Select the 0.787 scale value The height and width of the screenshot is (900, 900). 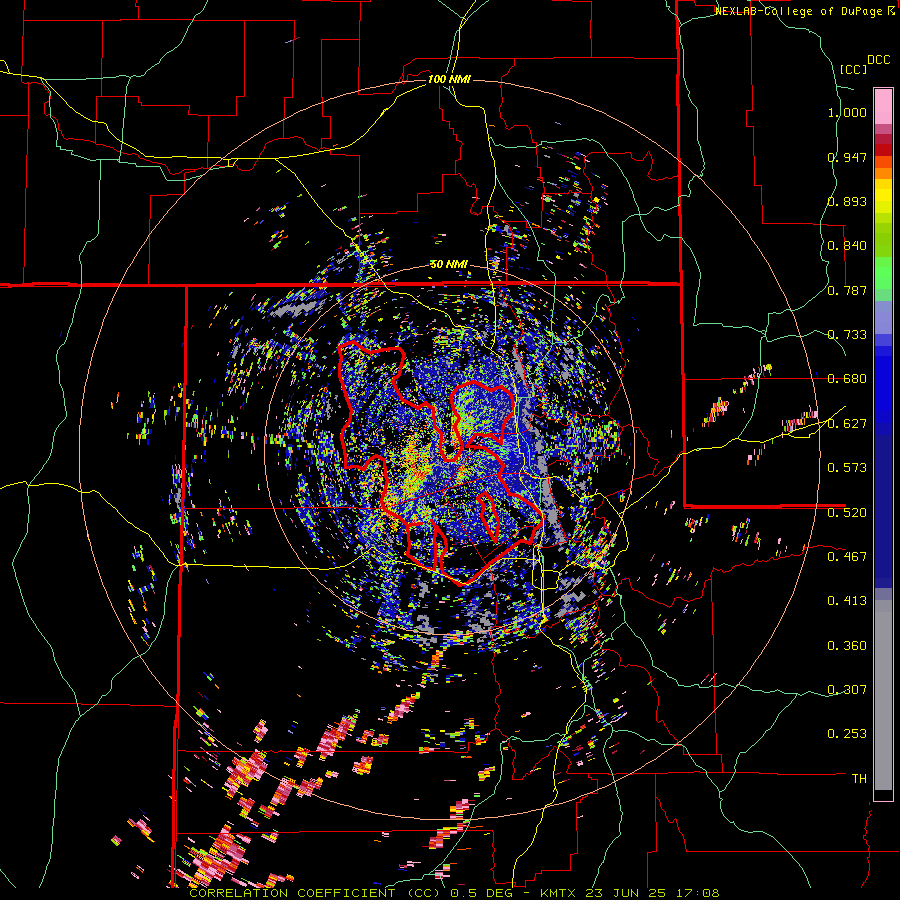tap(847, 290)
